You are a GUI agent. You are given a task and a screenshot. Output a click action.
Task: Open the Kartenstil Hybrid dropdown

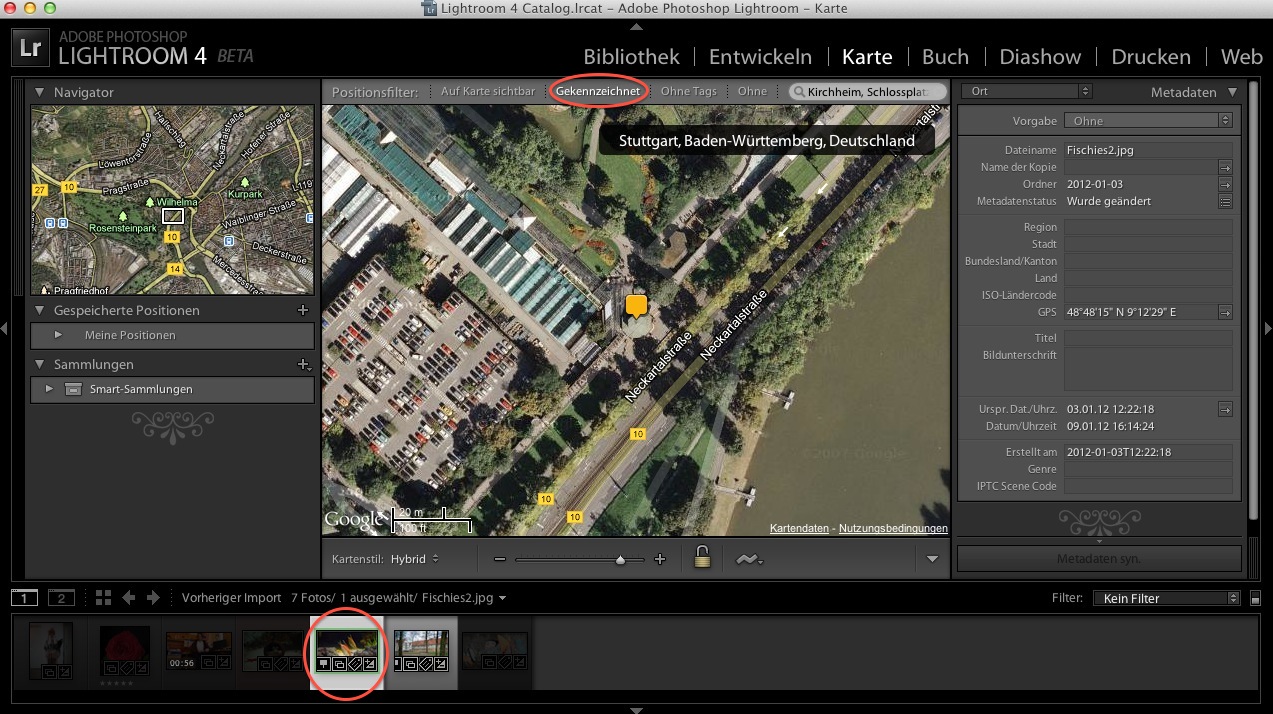pos(415,559)
